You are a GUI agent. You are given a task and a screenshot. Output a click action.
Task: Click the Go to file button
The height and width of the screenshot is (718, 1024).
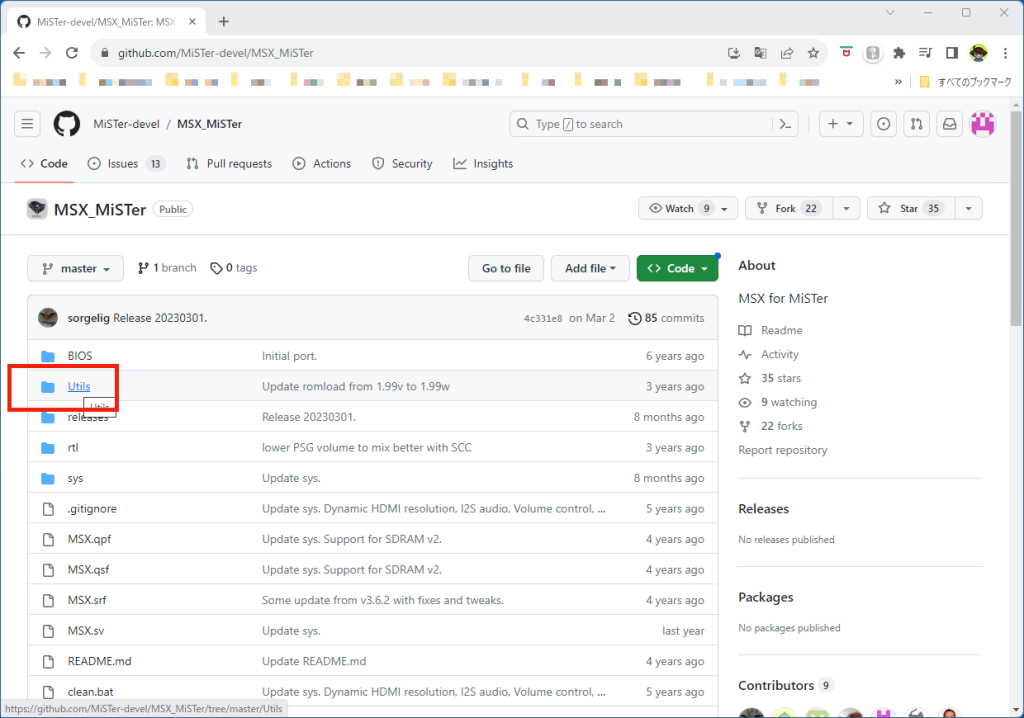[x=506, y=268]
